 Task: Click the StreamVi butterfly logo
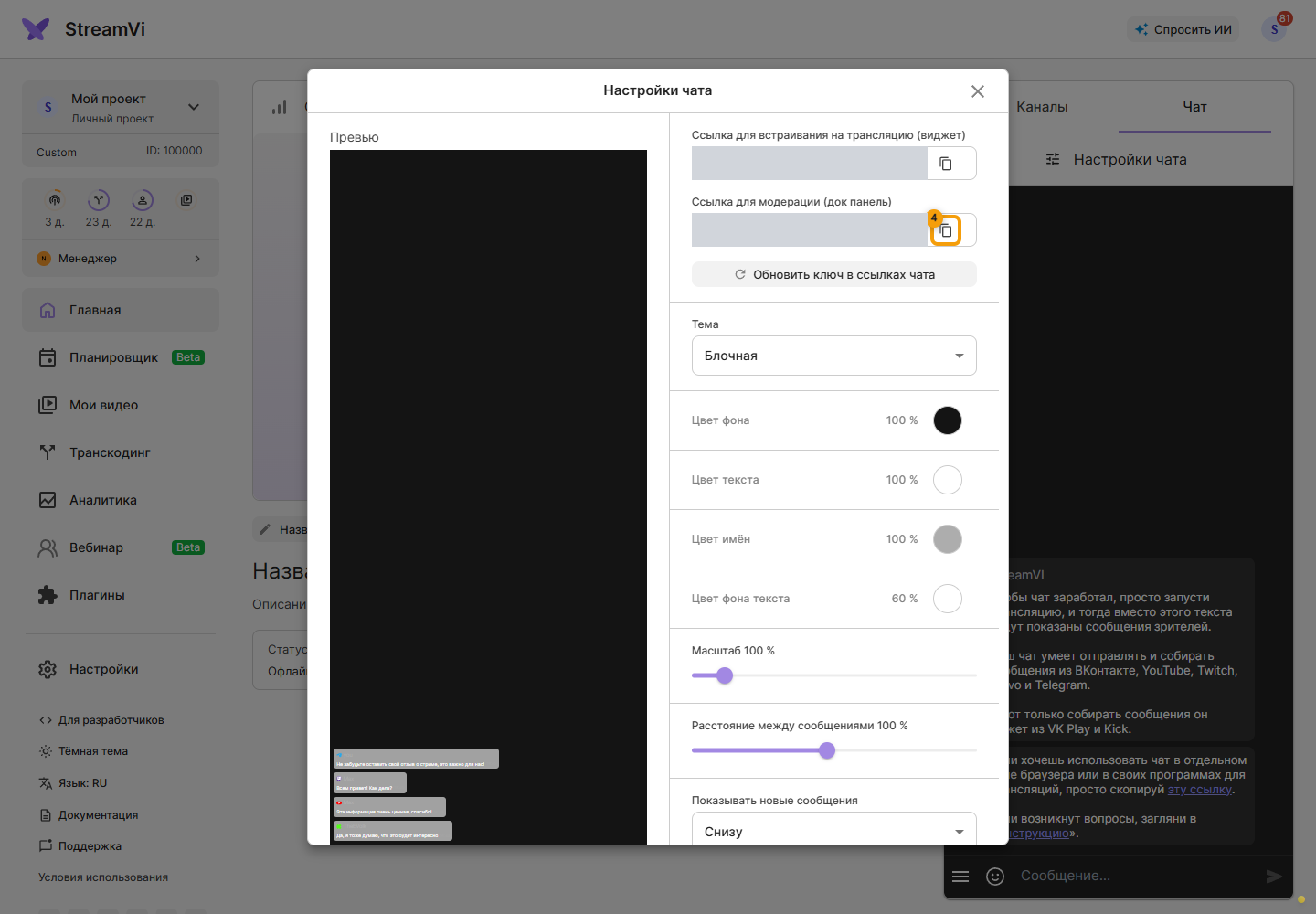pos(36,29)
